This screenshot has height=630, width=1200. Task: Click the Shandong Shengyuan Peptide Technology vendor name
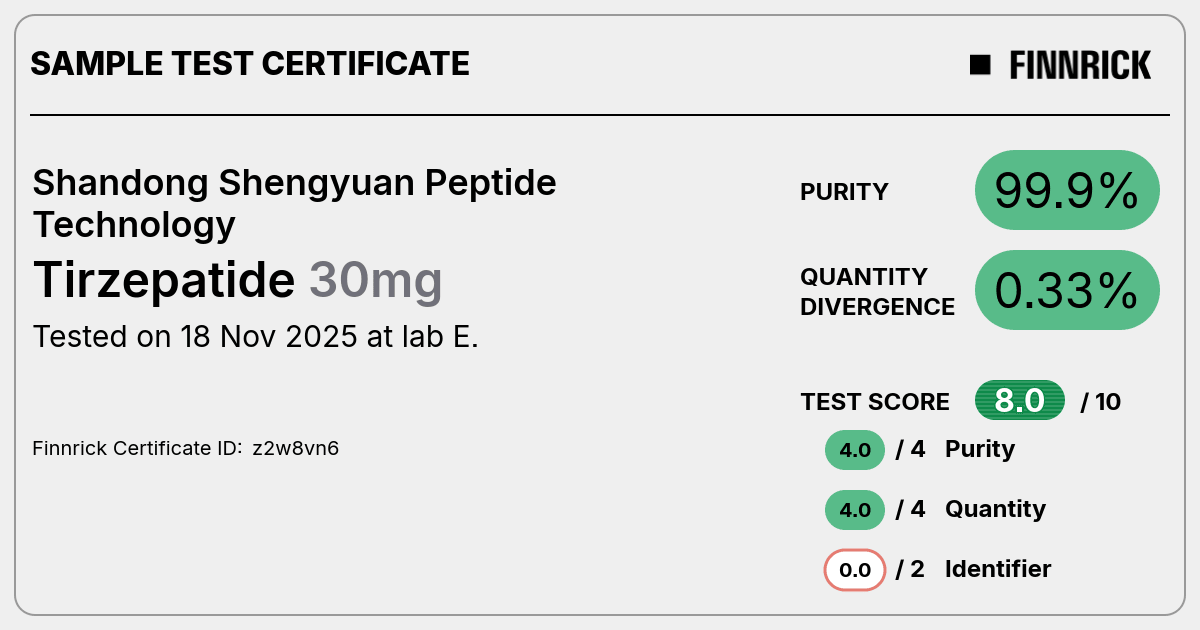click(x=294, y=203)
